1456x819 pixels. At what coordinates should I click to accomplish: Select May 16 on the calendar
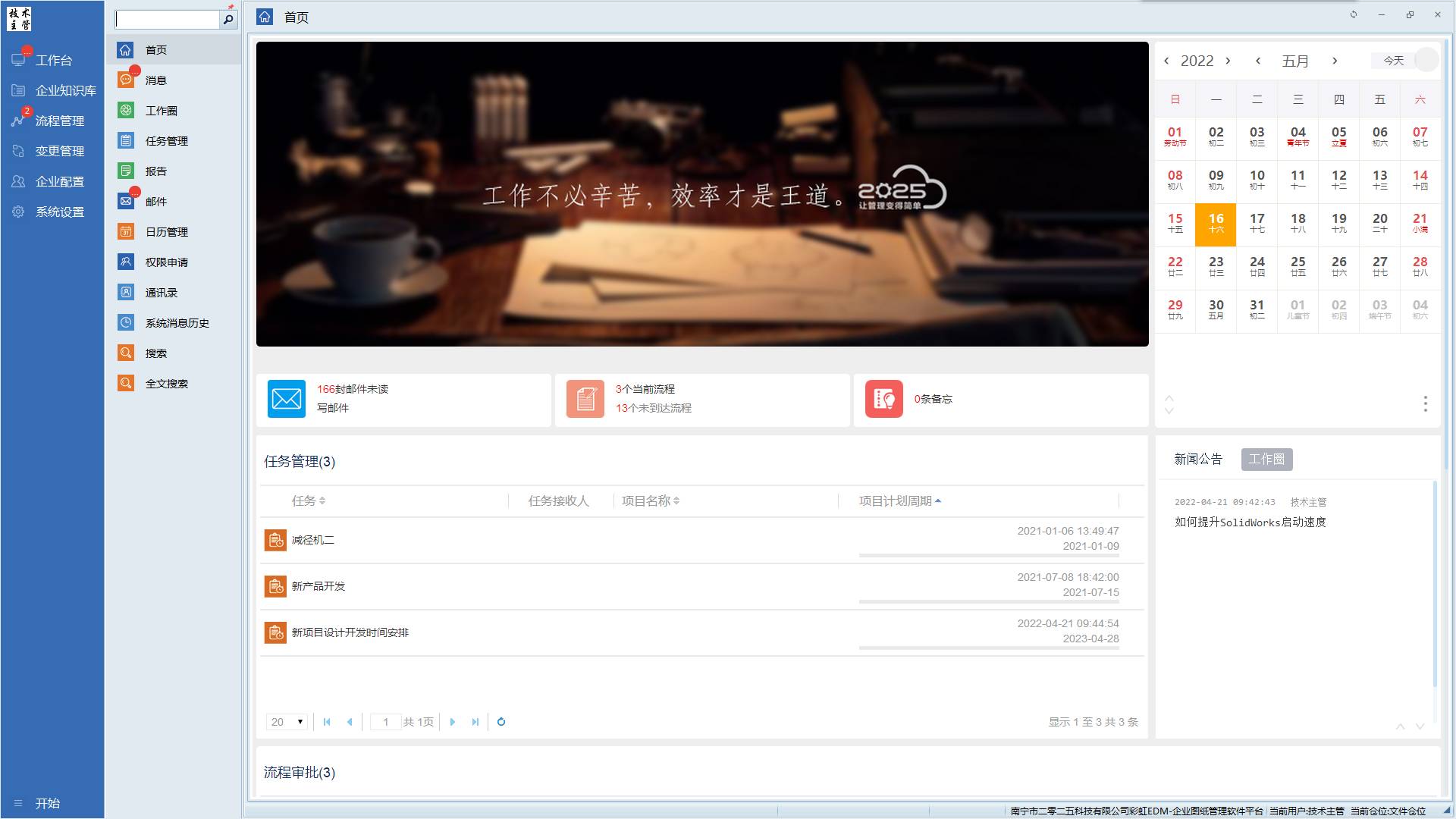pyautogui.click(x=1216, y=224)
